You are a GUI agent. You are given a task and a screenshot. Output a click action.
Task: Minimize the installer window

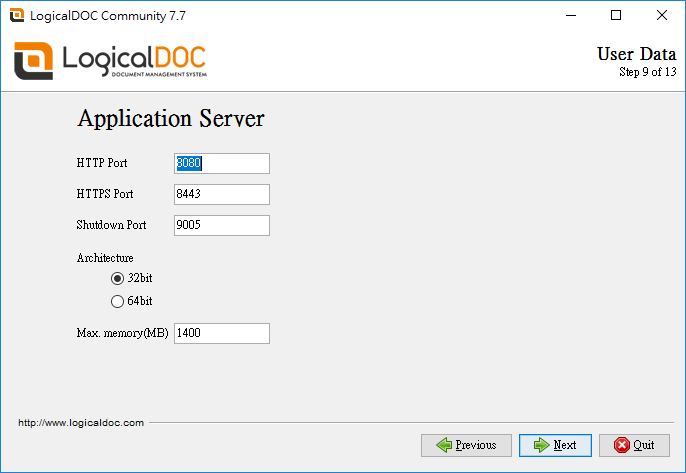(x=570, y=16)
